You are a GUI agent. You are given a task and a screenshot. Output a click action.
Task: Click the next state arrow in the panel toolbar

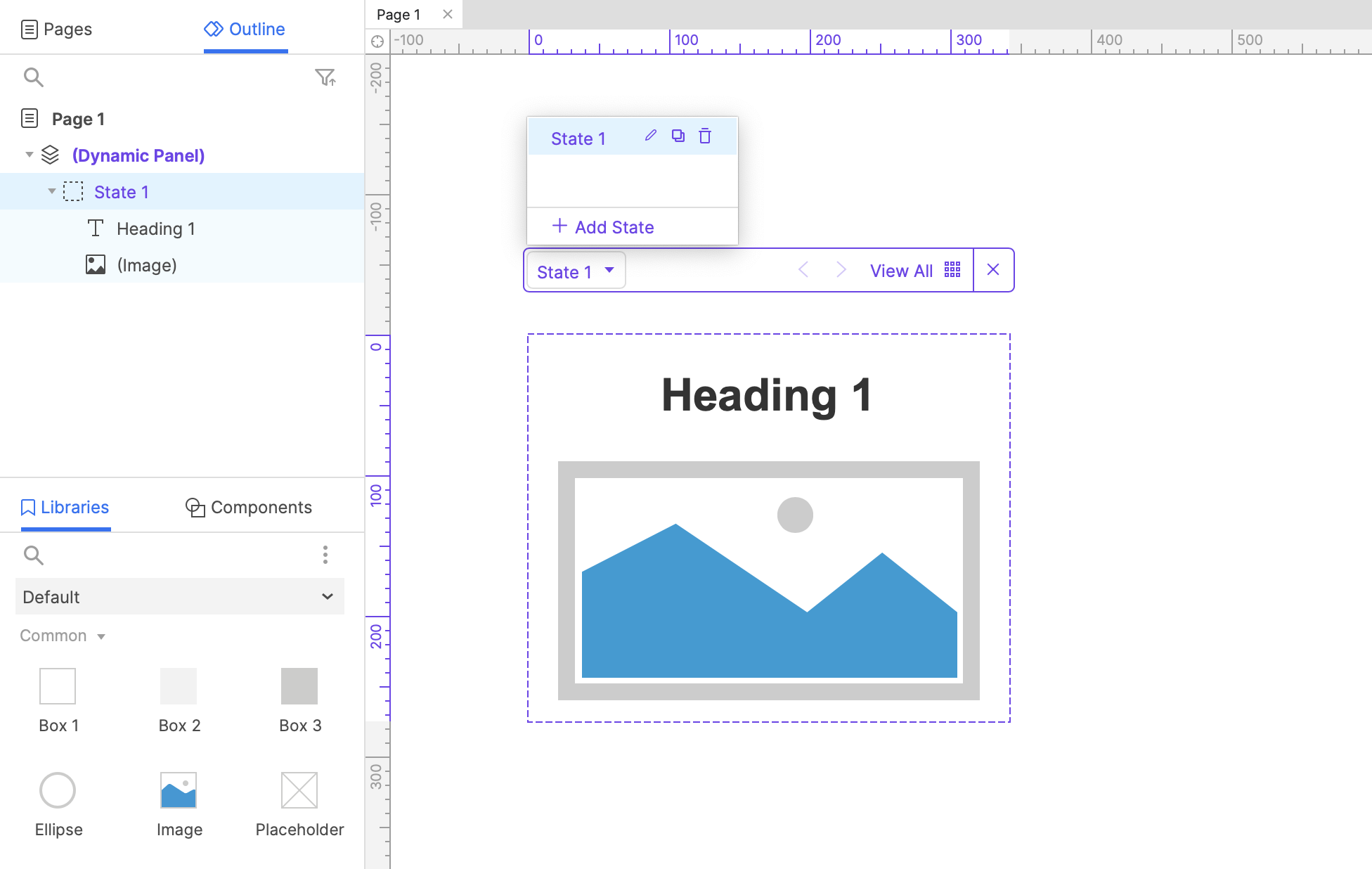[x=841, y=269]
